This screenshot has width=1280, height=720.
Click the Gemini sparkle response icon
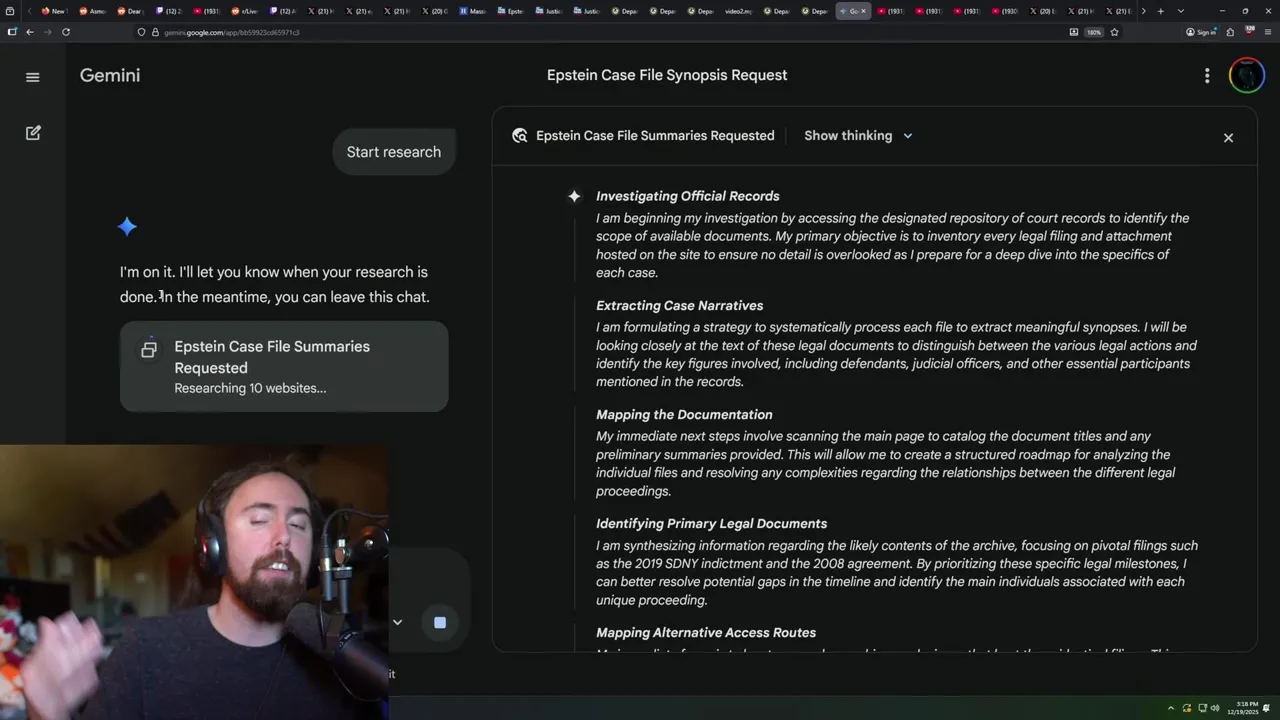pyautogui.click(x=127, y=227)
